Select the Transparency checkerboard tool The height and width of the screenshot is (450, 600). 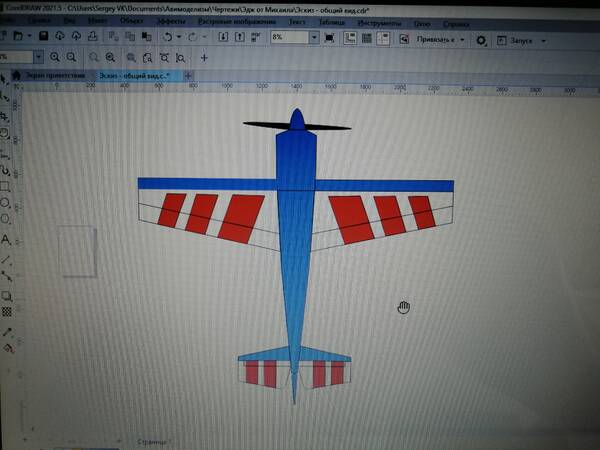click(7, 312)
